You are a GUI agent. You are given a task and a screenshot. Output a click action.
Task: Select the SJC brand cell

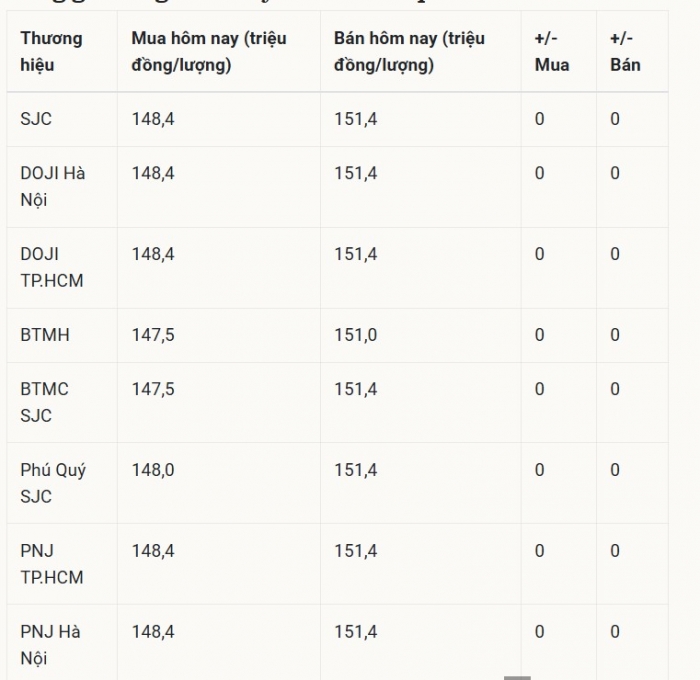coord(62,119)
